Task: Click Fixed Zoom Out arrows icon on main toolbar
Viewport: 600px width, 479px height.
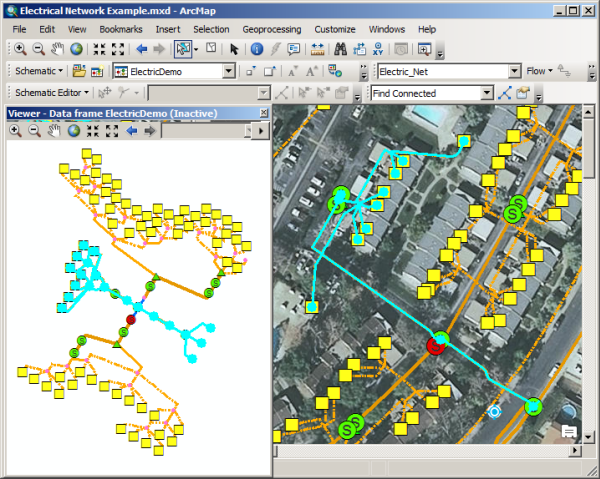Action: click(x=118, y=49)
